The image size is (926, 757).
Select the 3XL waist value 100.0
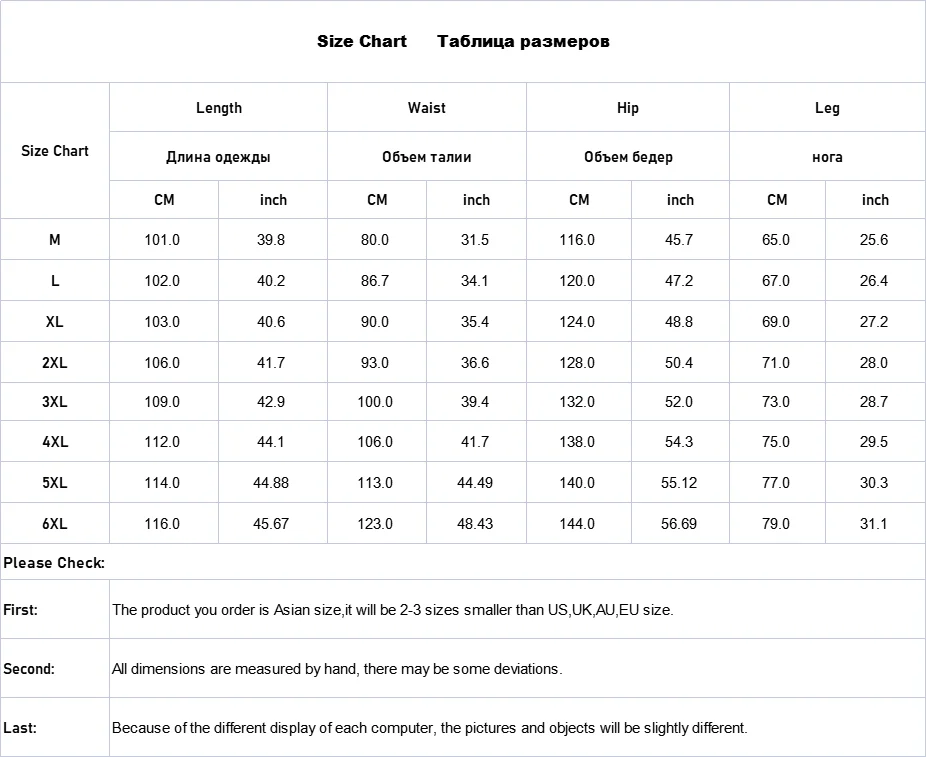pyautogui.click(x=375, y=402)
